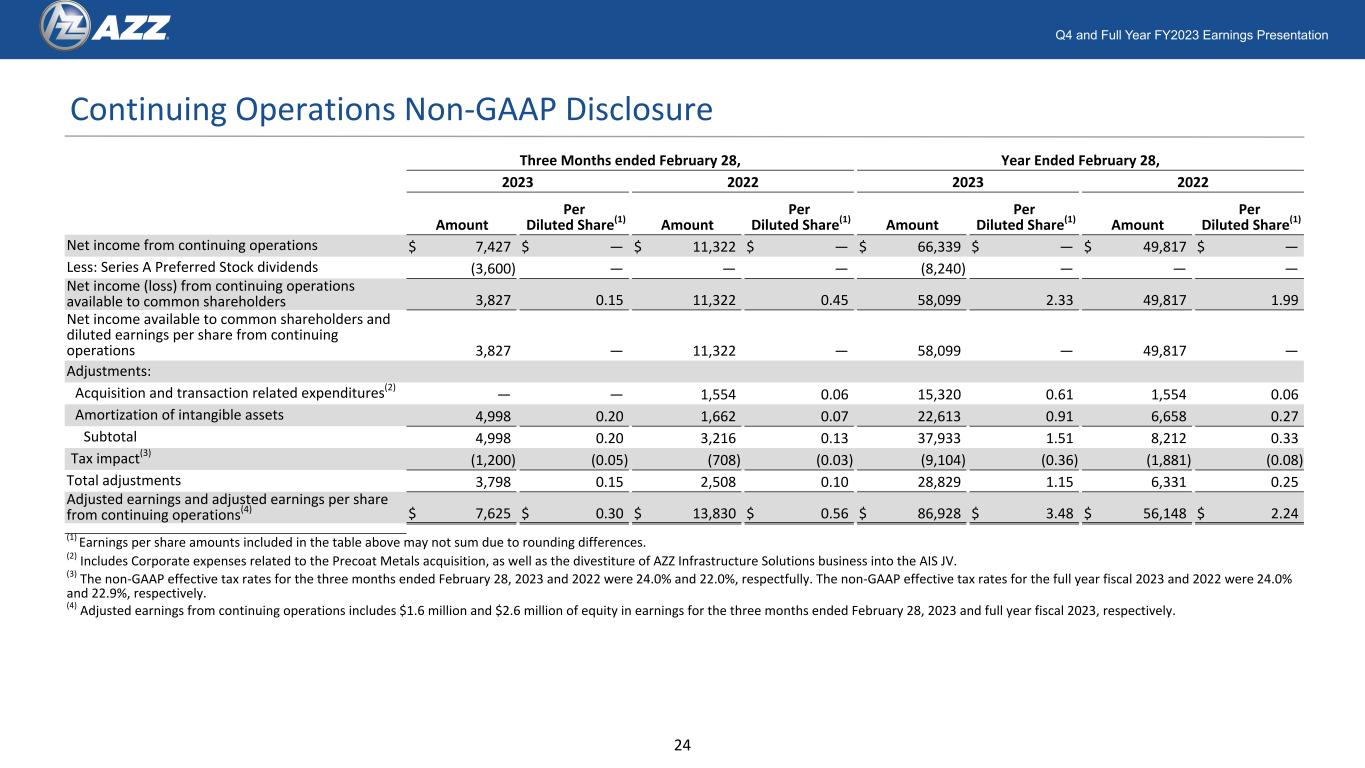Click the Q4 and Full Year FY2023 header text
1365x768 pixels.
[x=1192, y=35]
